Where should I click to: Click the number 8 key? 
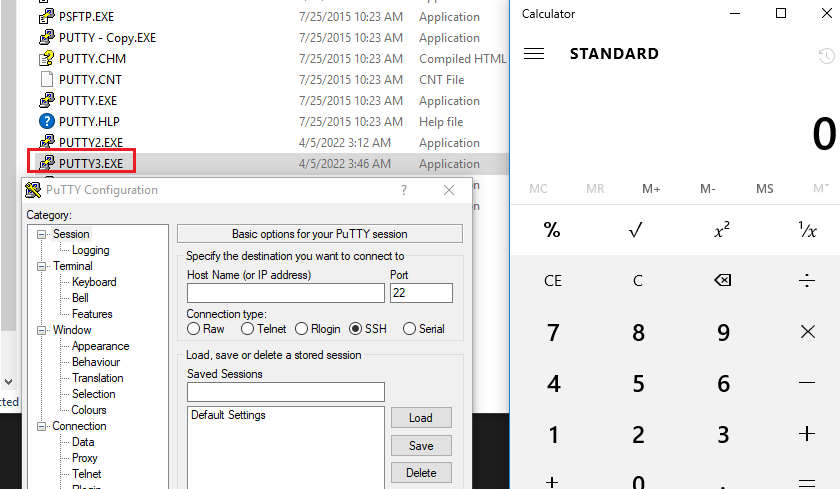(x=638, y=332)
